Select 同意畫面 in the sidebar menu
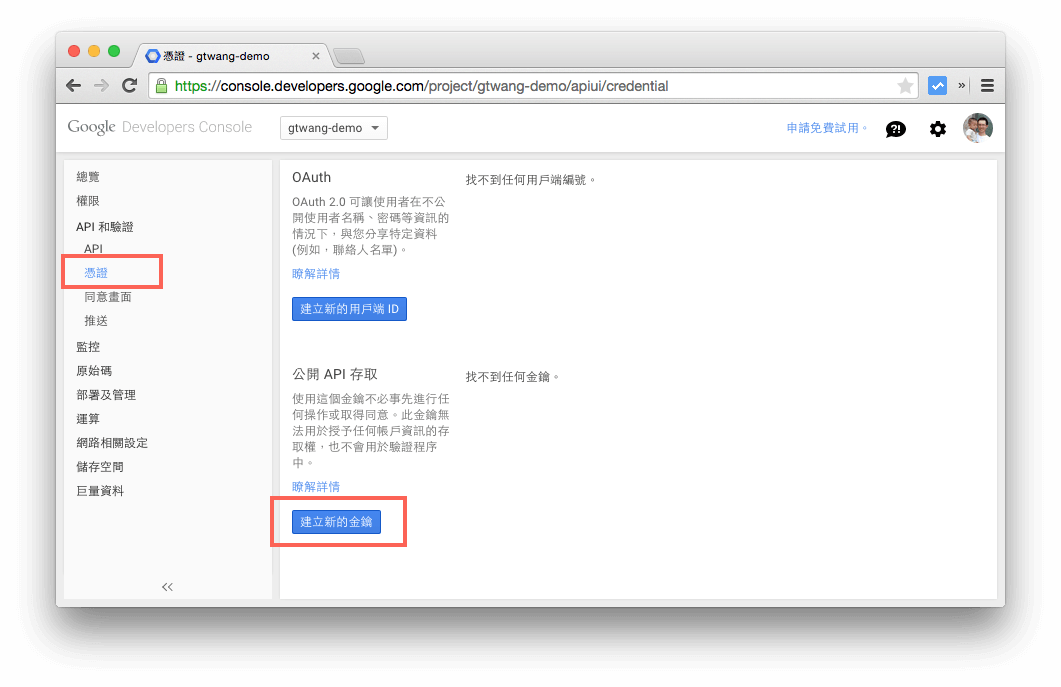The width and height of the screenshot is (1061, 687). point(108,296)
